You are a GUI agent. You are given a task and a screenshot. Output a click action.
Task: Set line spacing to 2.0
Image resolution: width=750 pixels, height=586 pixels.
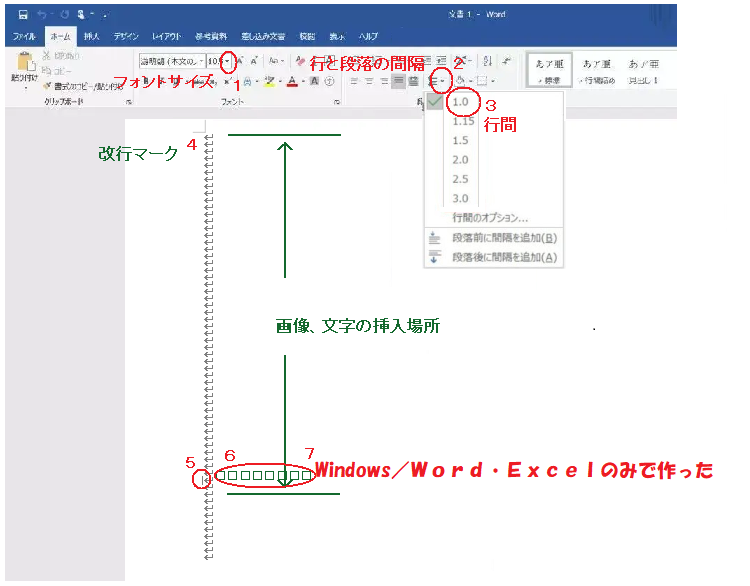[460, 160]
